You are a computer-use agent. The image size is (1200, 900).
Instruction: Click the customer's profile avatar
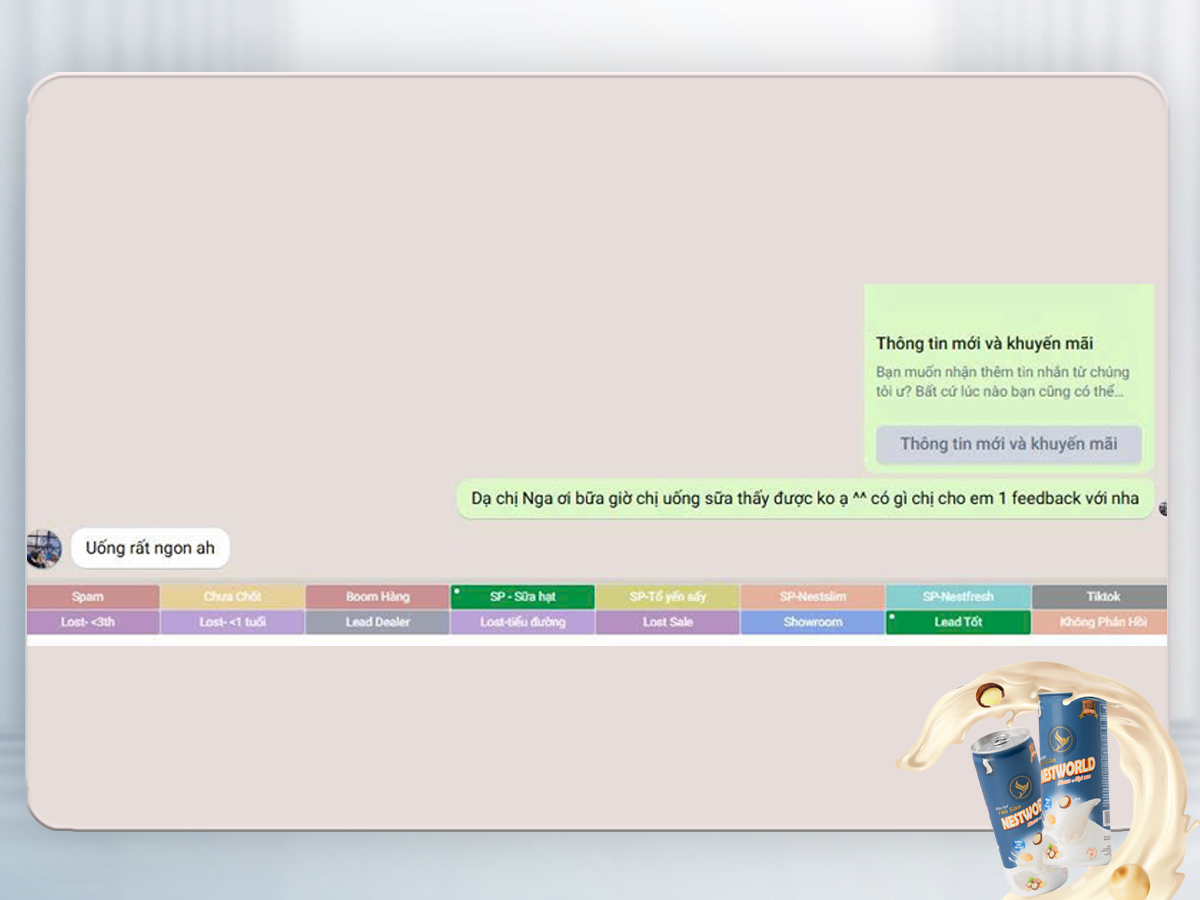(44, 549)
